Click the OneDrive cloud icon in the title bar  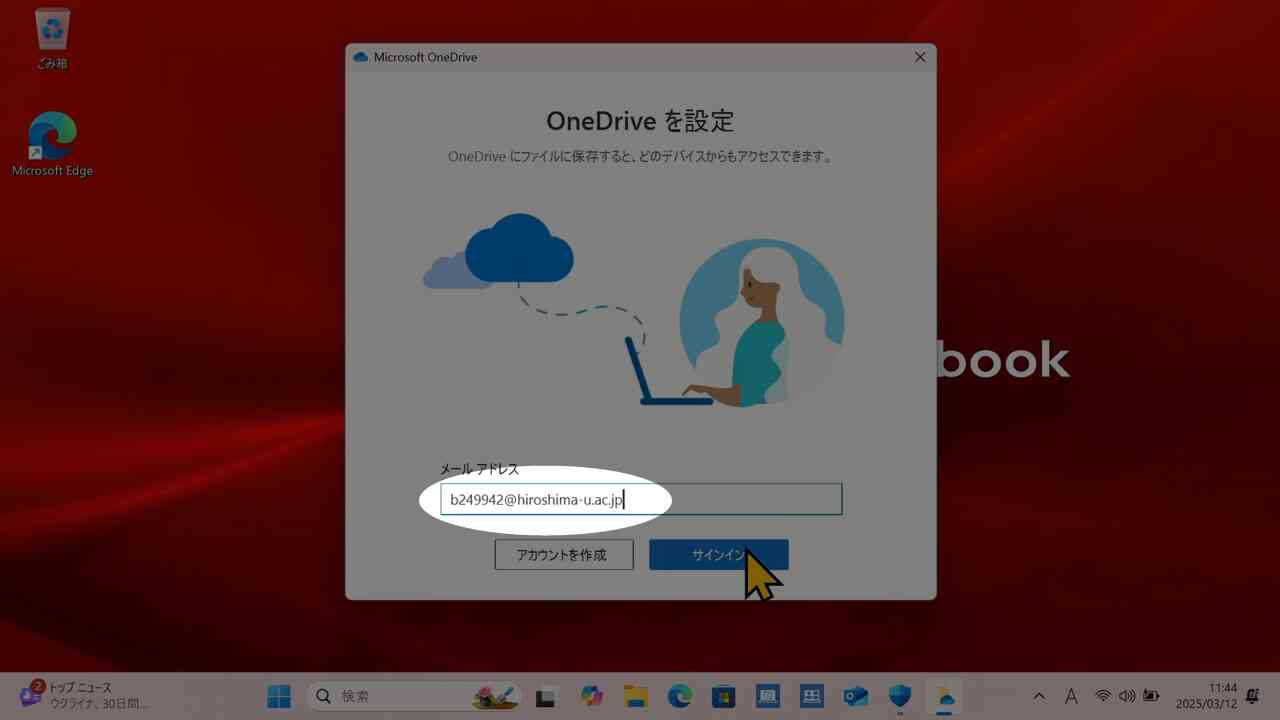pos(360,57)
